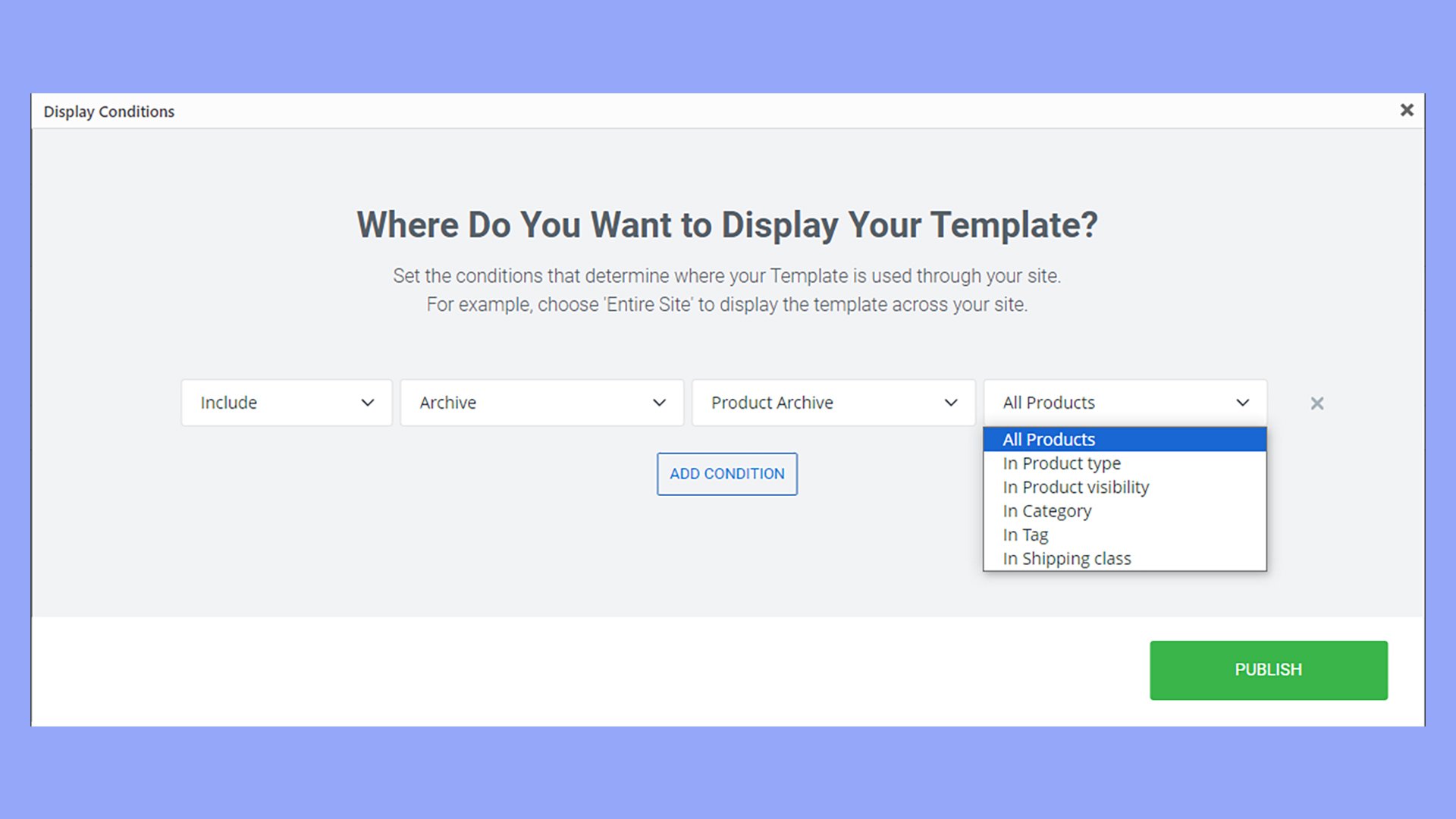Click the chevron arrow on Archive field

659,403
